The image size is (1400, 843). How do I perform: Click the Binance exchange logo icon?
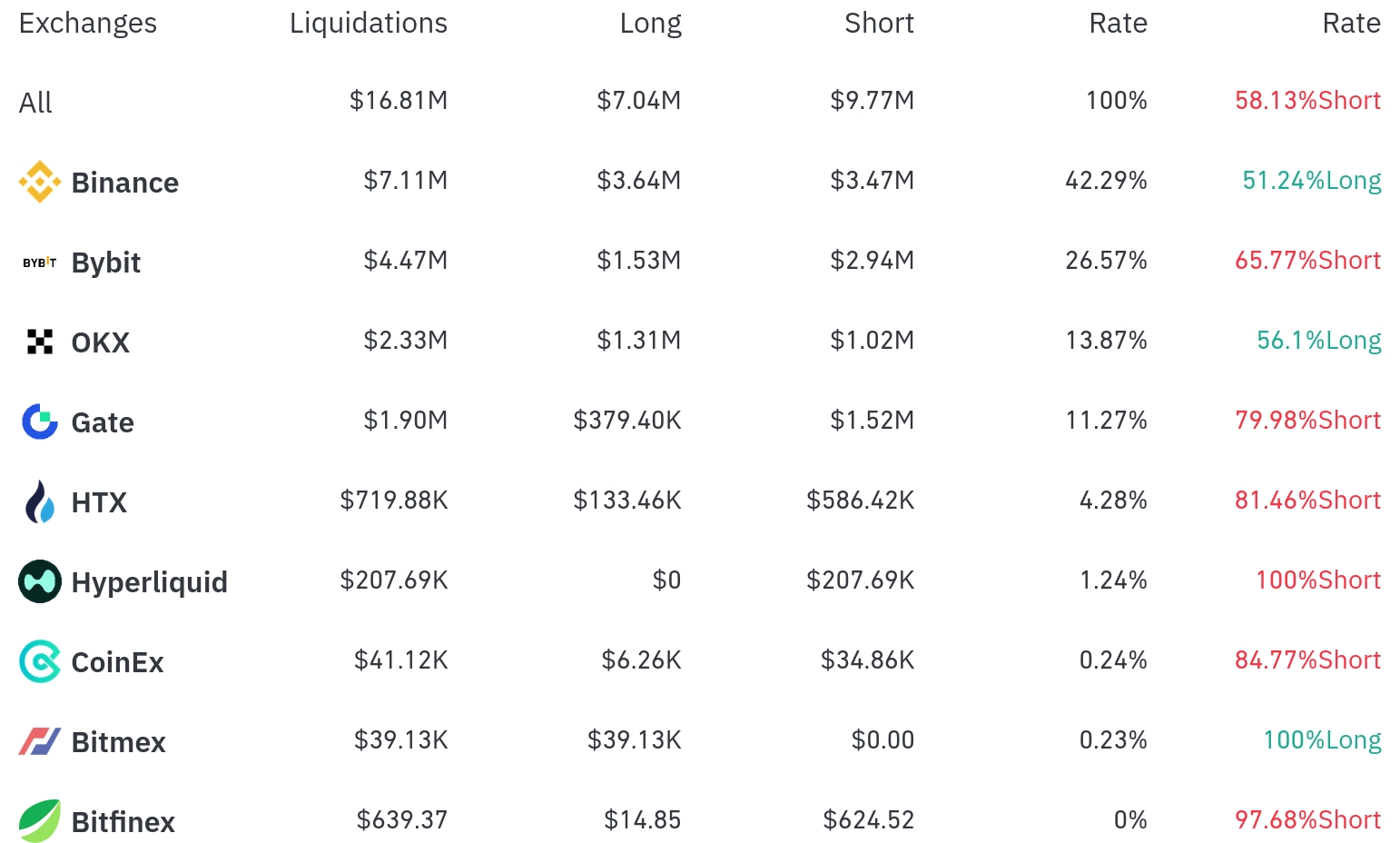pos(39,182)
